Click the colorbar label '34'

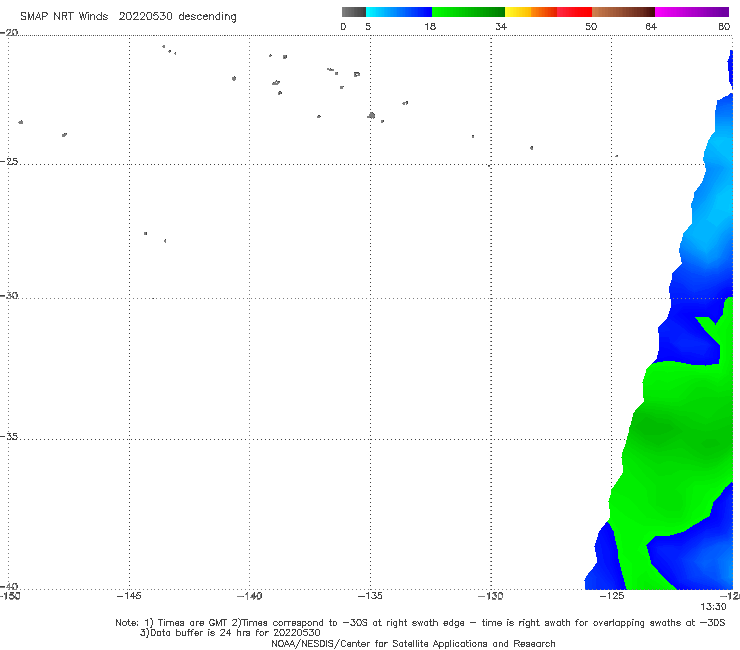(x=501, y=26)
